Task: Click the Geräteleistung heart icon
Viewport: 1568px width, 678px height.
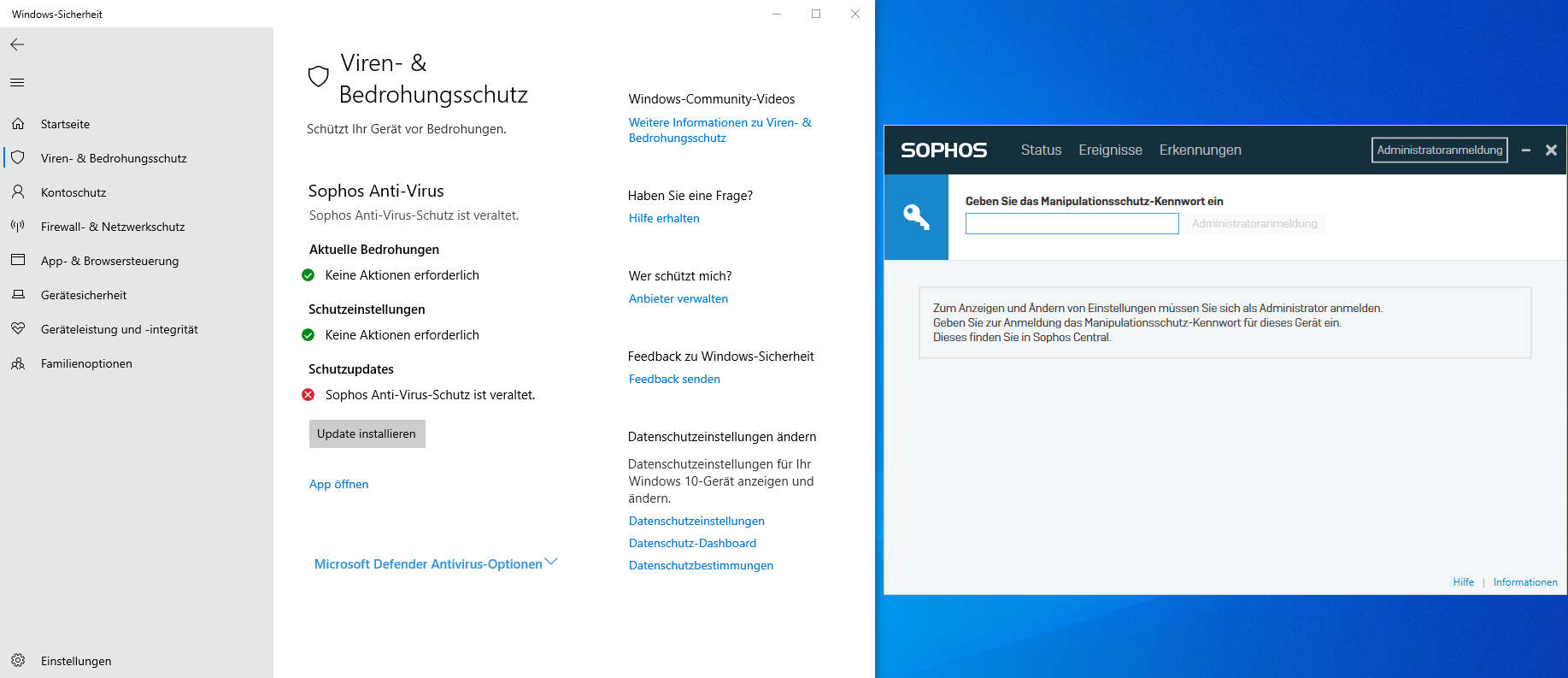Action: [x=18, y=329]
